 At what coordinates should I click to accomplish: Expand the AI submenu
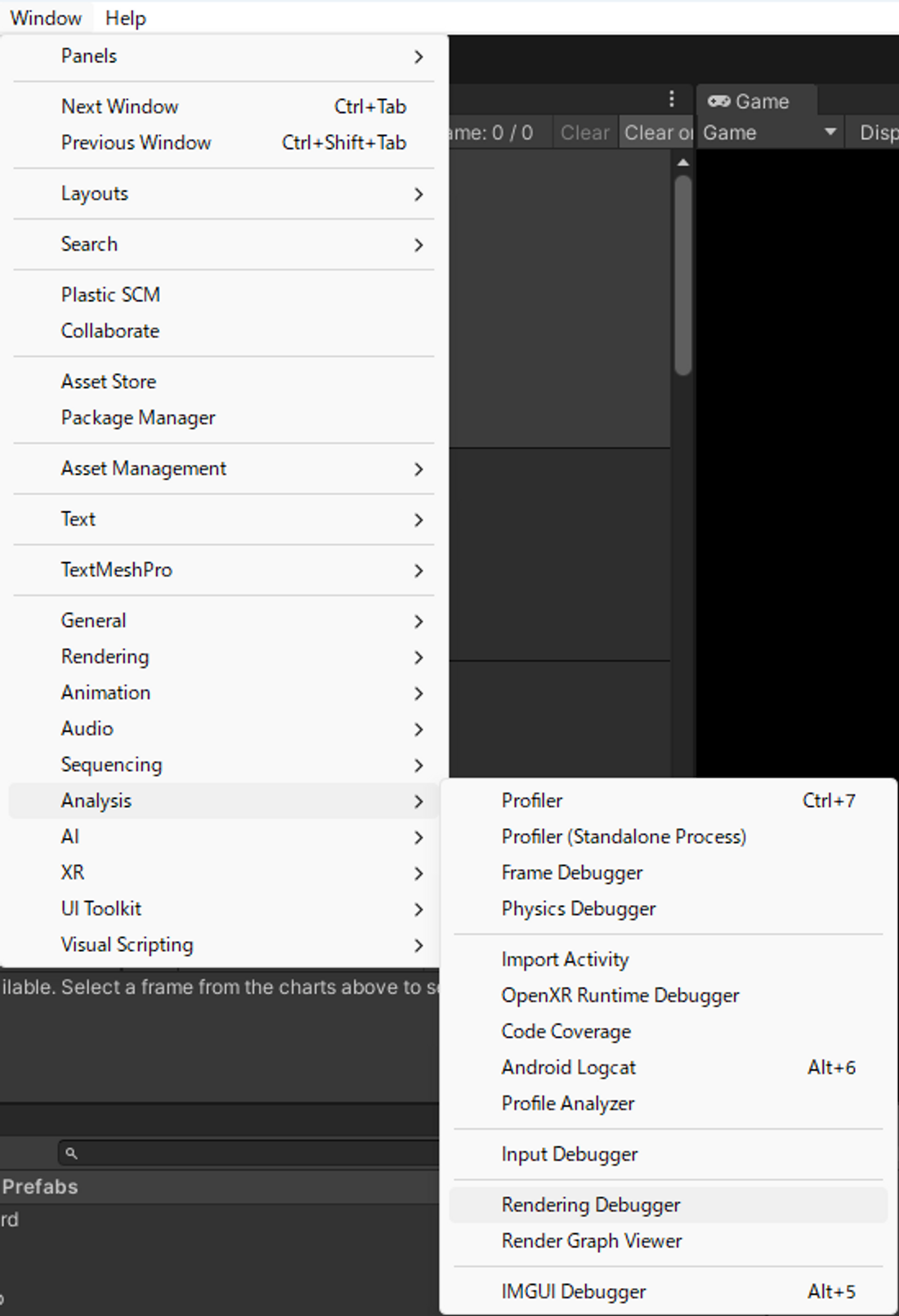pyautogui.click(x=224, y=836)
